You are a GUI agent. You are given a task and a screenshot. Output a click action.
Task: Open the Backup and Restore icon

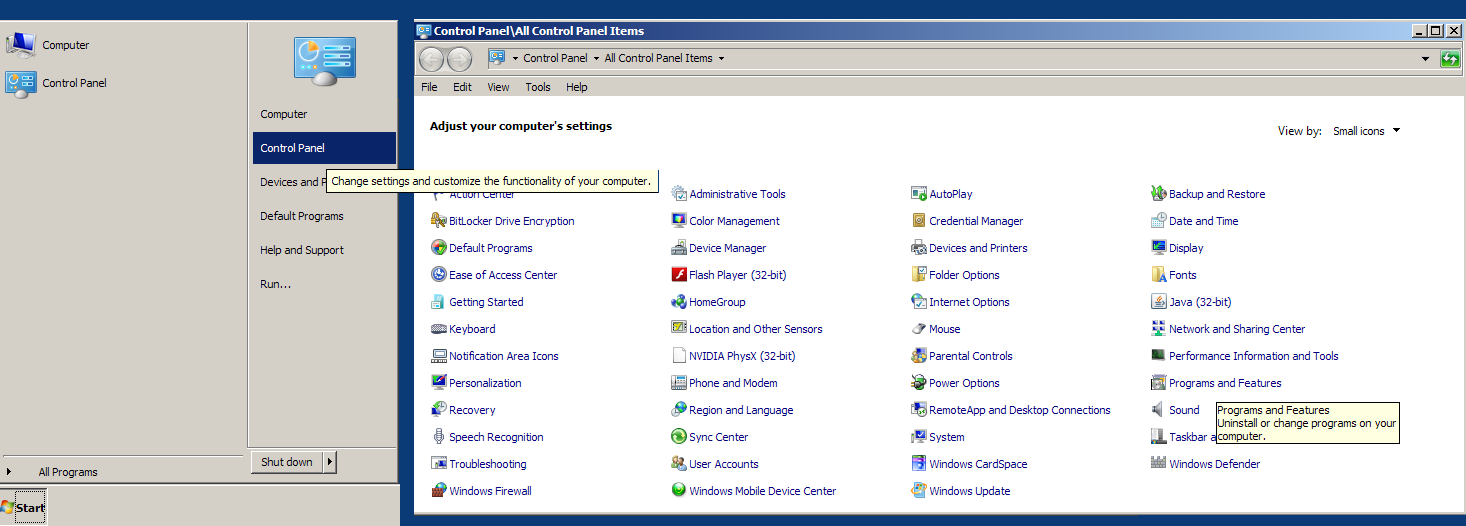pos(1159,194)
